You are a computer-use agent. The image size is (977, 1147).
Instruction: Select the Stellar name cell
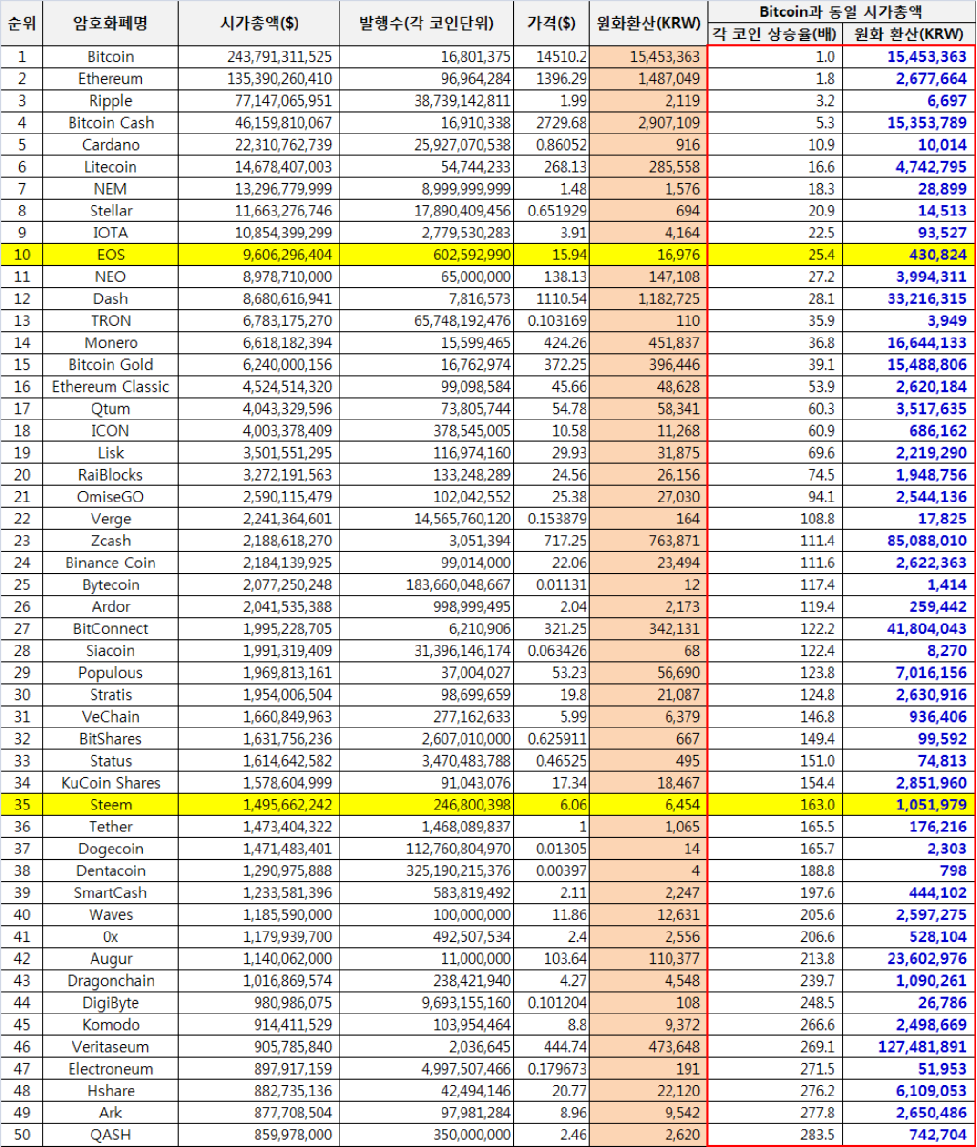[x=110, y=211]
